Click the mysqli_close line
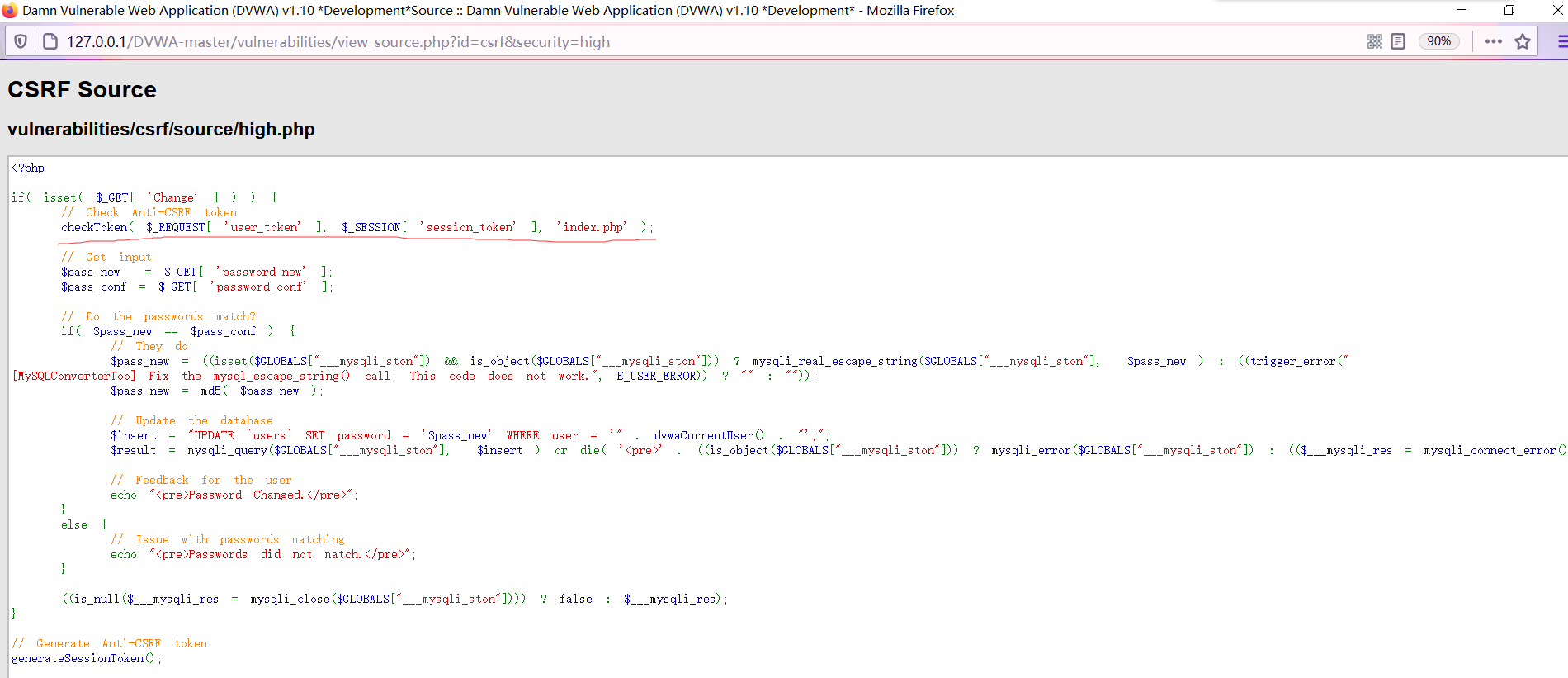Image resolution: width=1568 pixels, height=678 pixels. click(394, 599)
